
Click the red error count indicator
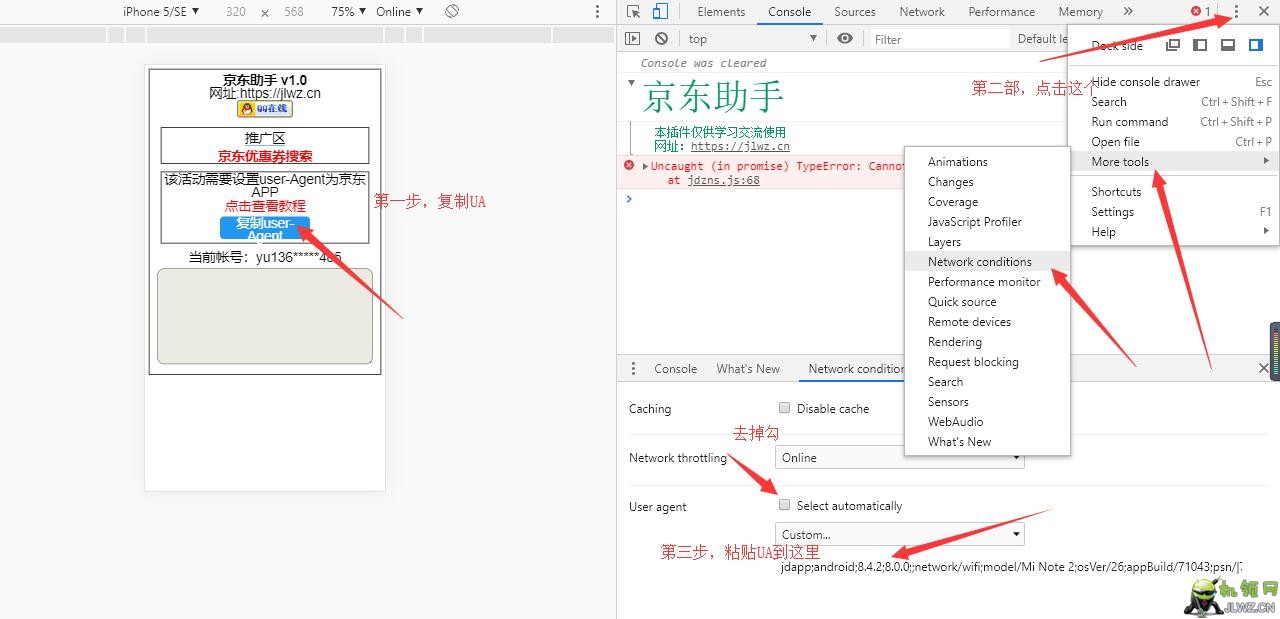pos(1201,12)
